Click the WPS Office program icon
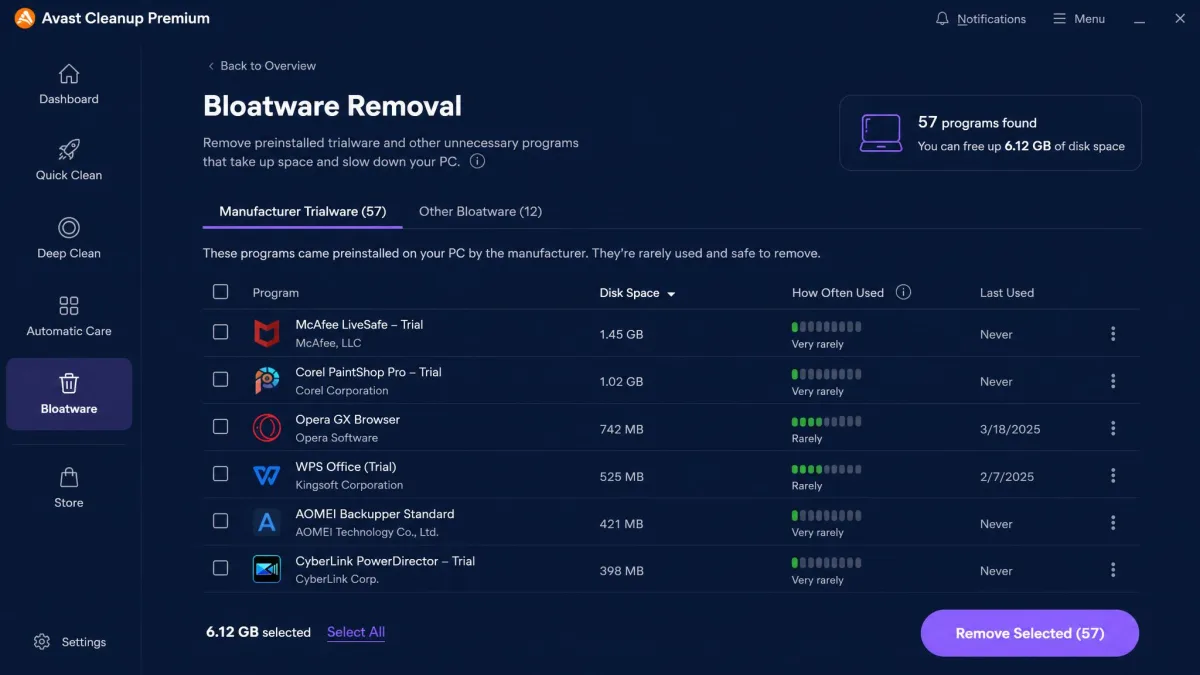Viewport: 1200px width, 675px height. [267, 476]
